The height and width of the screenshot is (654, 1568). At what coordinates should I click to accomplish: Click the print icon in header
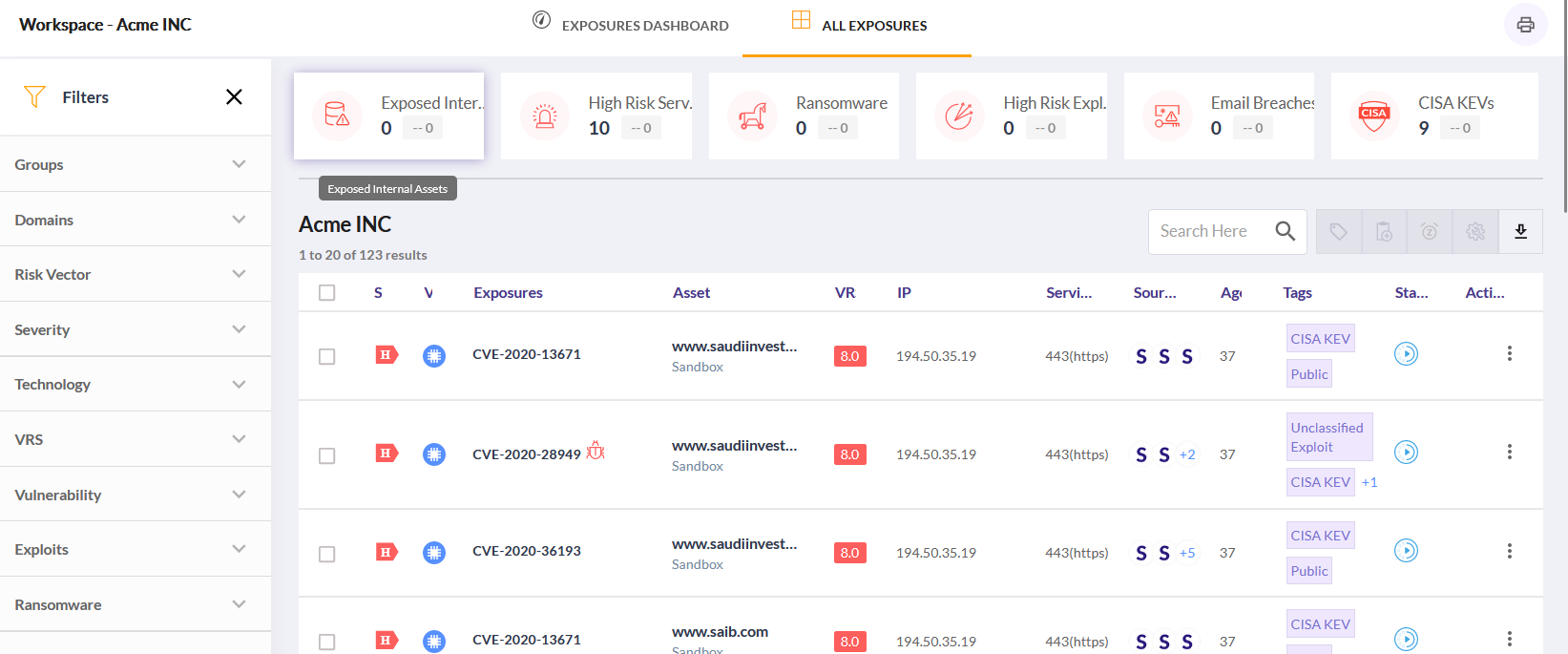1525,25
